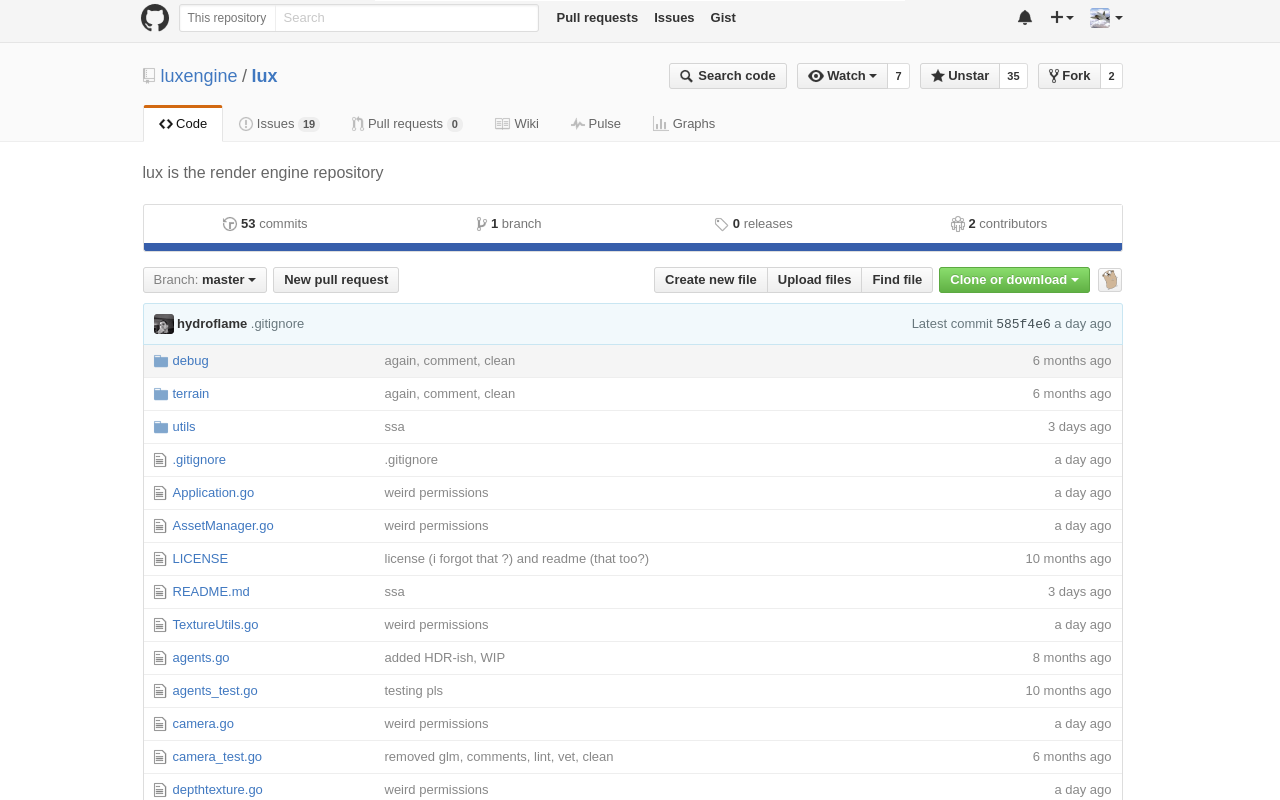The height and width of the screenshot is (800, 1280).
Task: Select the clipboard icon next to Clone or download
Action: (1110, 280)
